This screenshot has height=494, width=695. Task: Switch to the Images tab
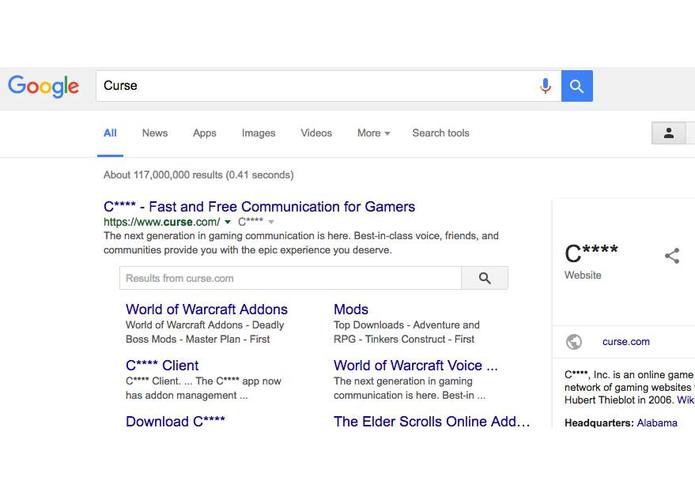[x=258, y=133]
